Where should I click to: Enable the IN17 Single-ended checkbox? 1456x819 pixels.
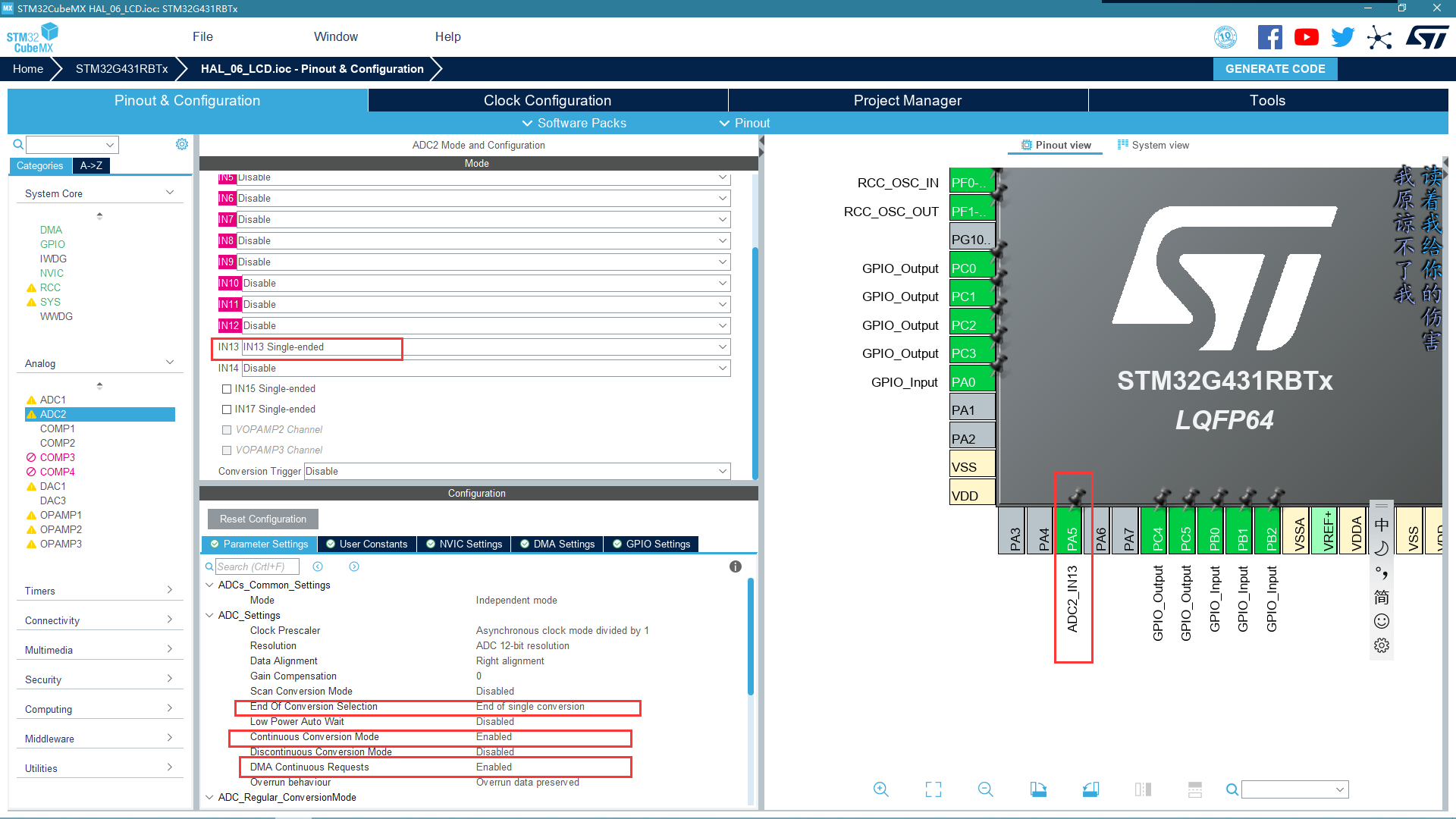[x=227, y=409]
